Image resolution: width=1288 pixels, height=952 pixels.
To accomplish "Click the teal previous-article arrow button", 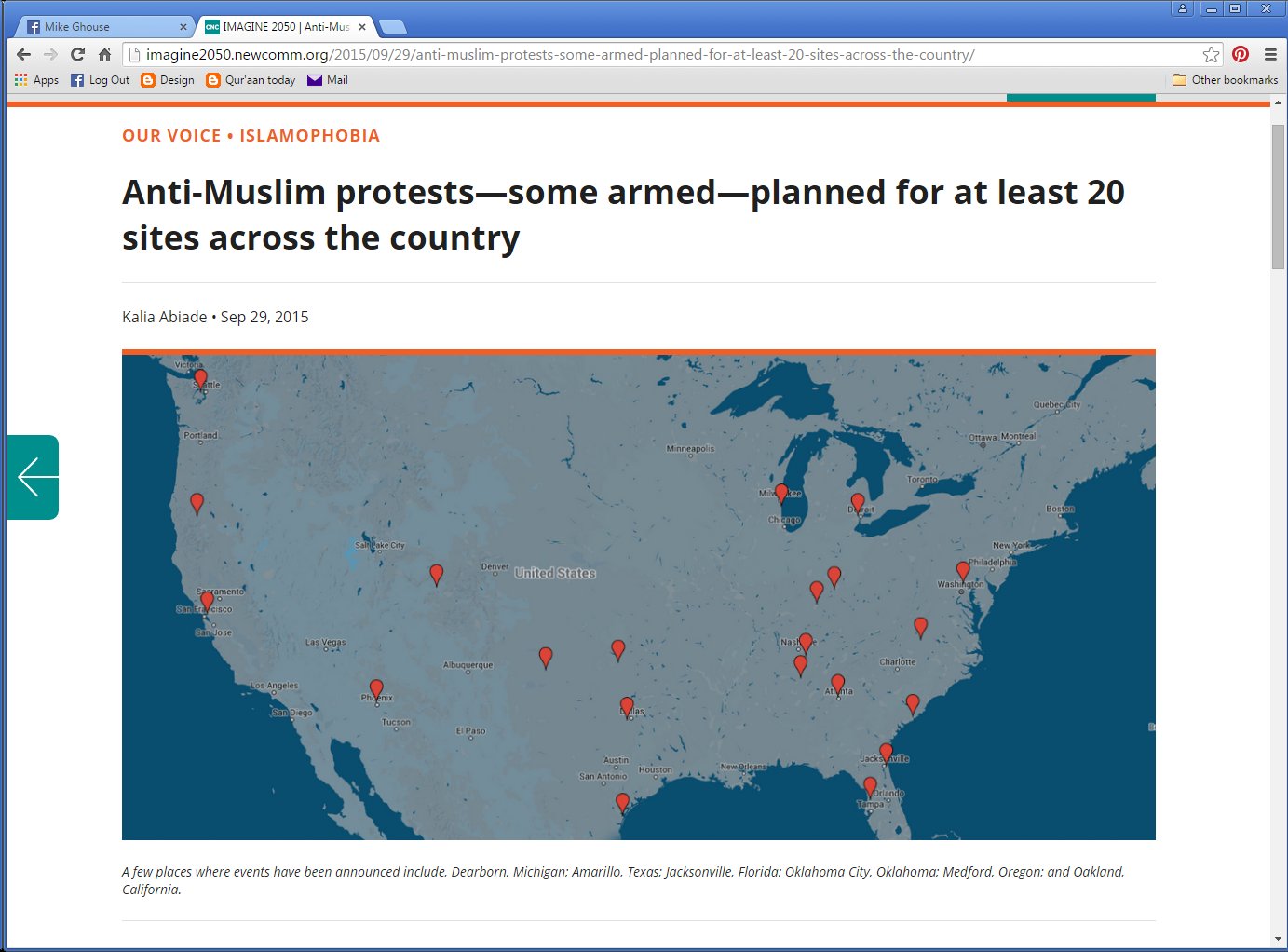I will 33,477.
